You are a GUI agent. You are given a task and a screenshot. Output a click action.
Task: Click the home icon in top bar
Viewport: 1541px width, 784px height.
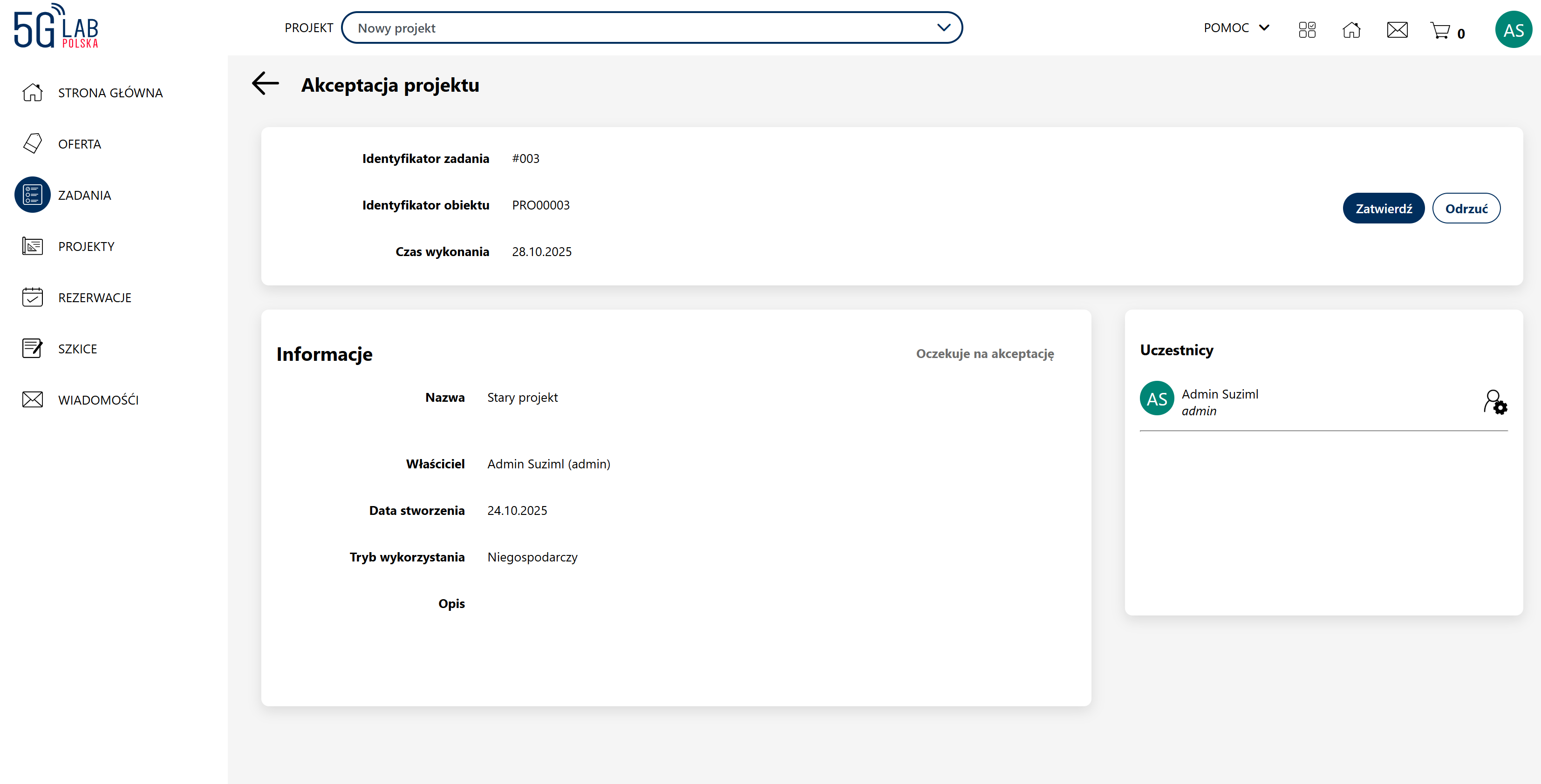point(1351,29)
